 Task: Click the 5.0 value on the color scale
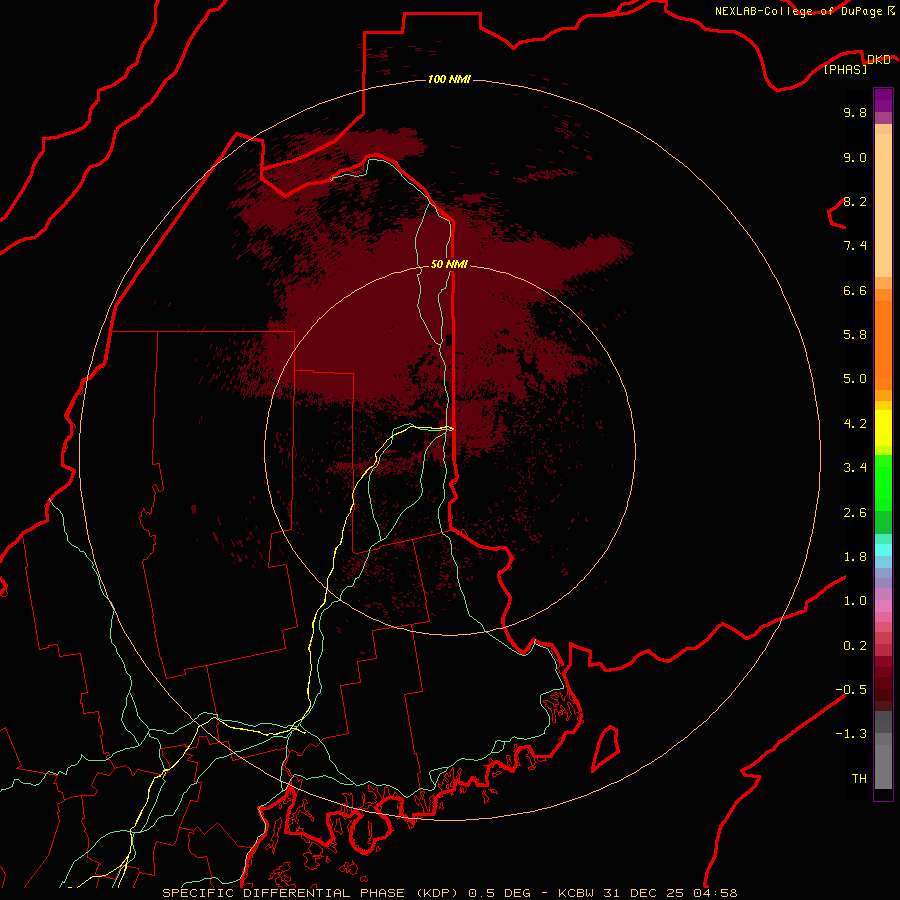click(855, 379)
